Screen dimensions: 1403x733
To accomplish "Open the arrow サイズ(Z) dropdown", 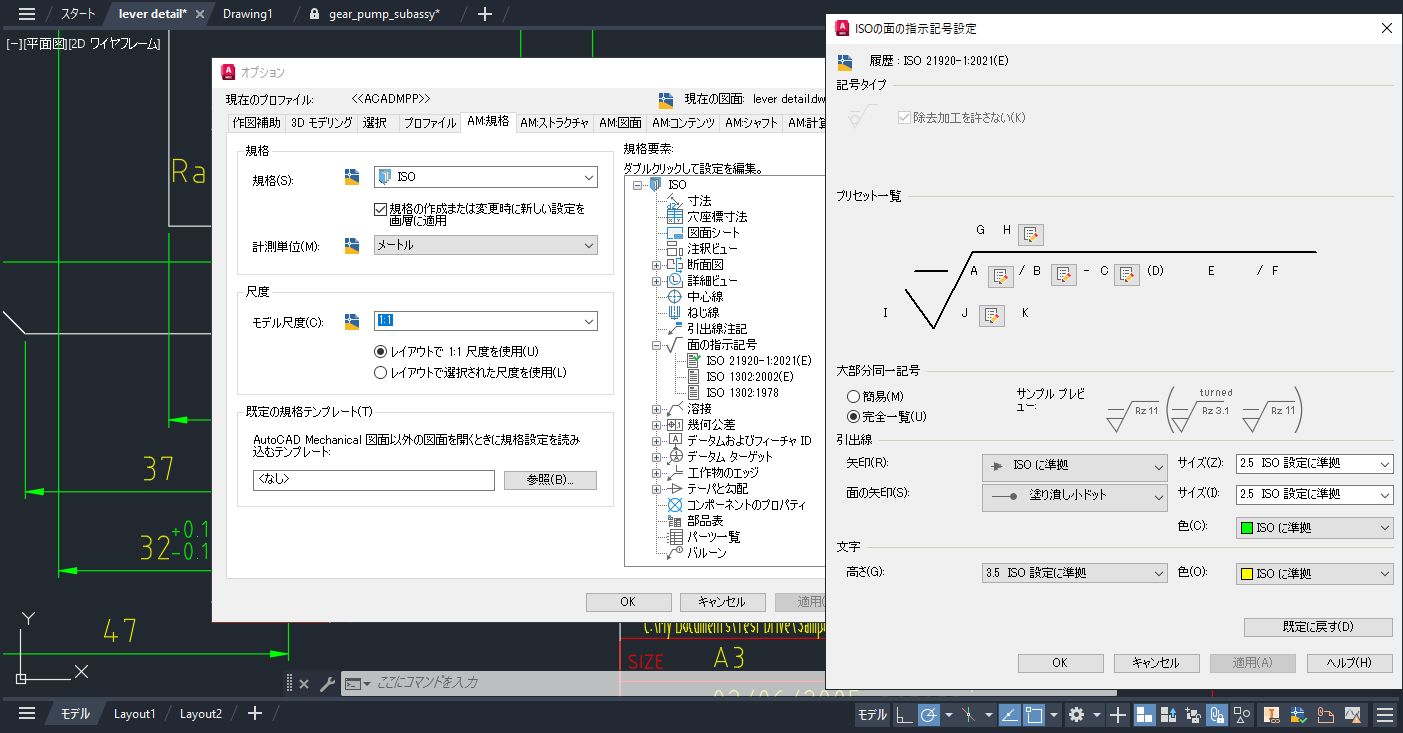I will [x=1314, y=464].
